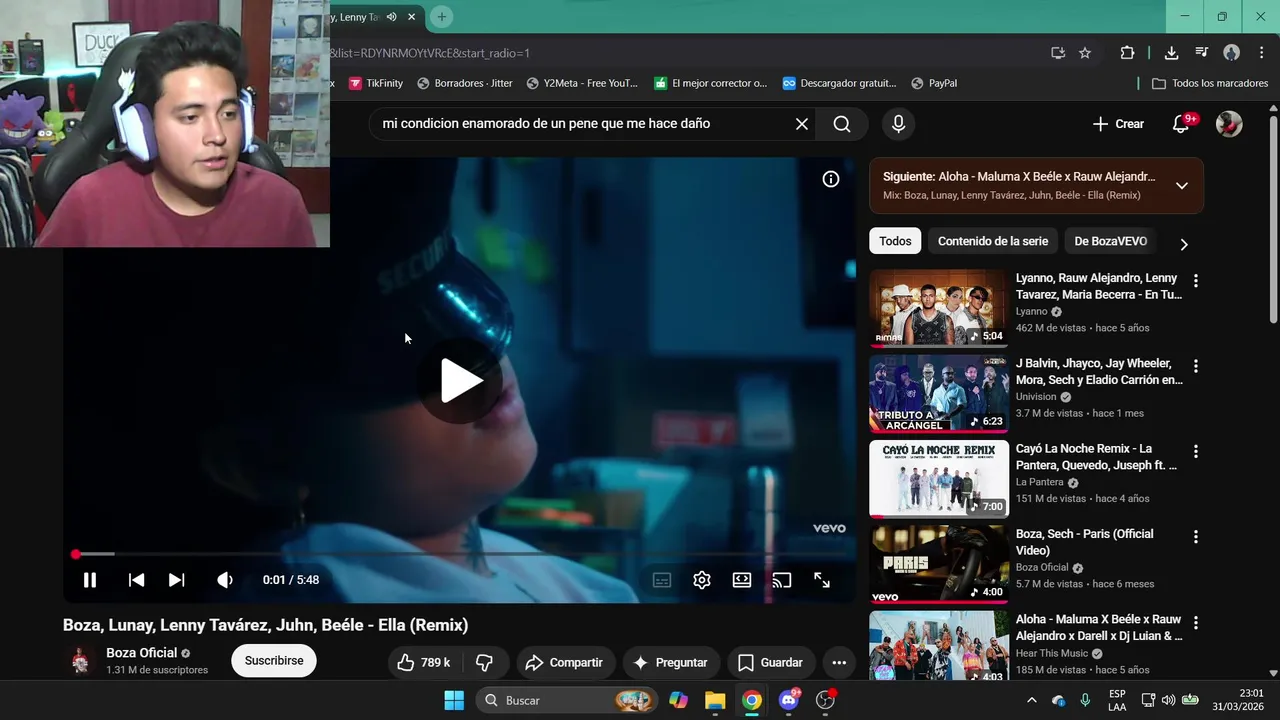Viewport: 1280px width, 720px height.
Task: Go to the previous video
Action: (136, 580)
